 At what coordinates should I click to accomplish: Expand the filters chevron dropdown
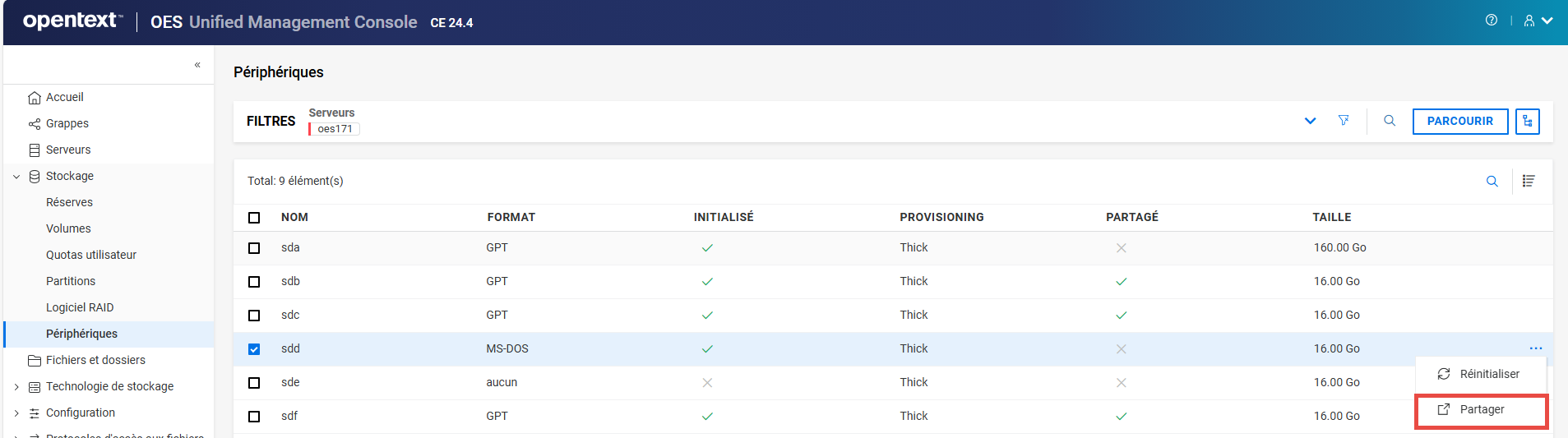(x=1310, y=121)
